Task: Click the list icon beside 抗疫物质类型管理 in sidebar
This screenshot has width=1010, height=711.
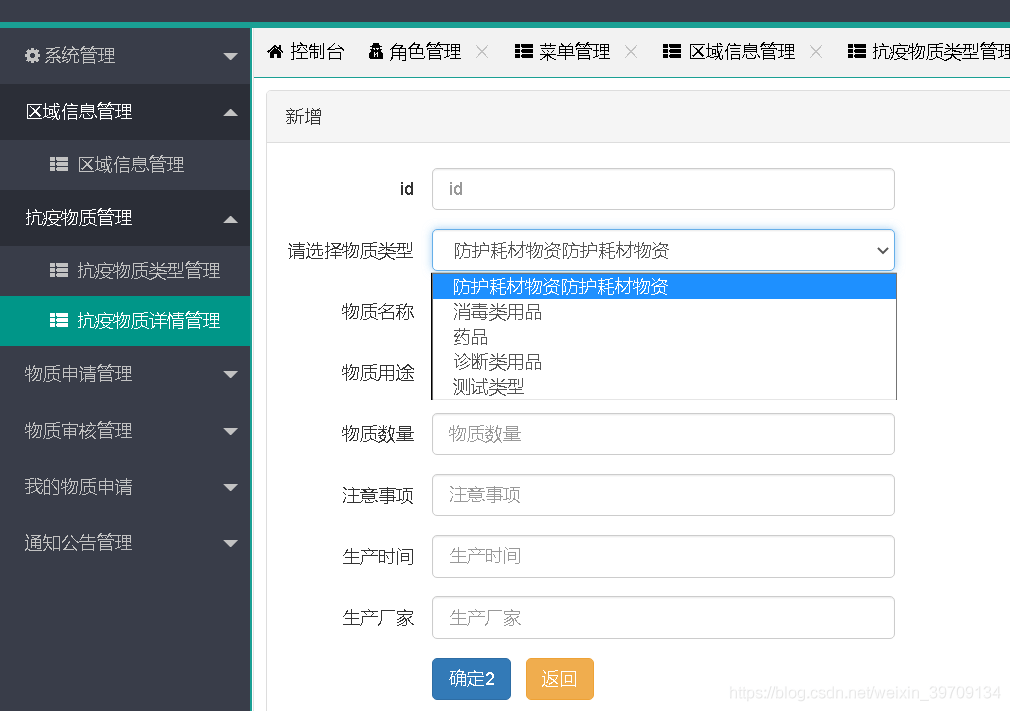Action: coord(59,270)
